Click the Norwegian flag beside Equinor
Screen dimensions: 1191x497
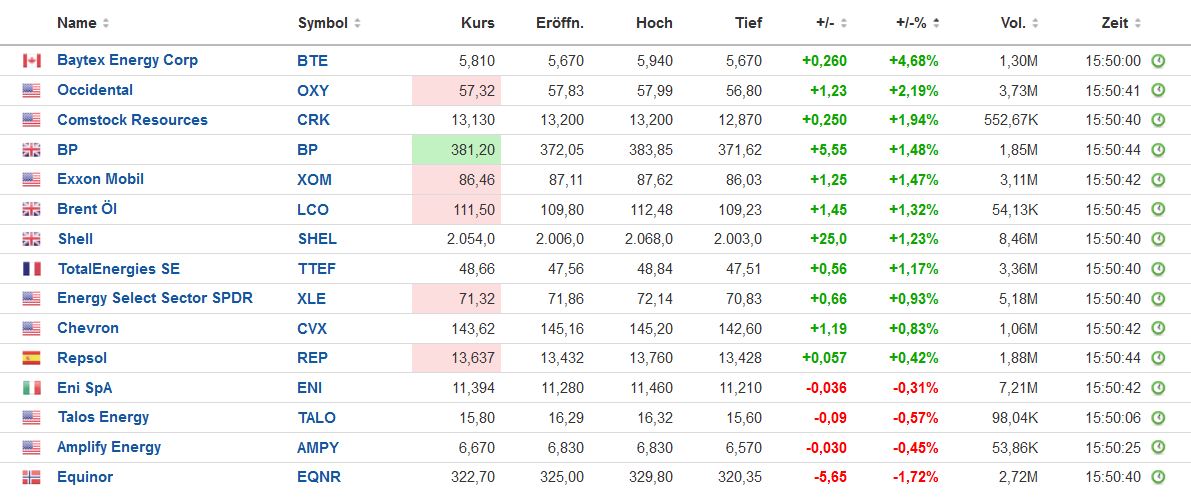click(x=31, y=477)
